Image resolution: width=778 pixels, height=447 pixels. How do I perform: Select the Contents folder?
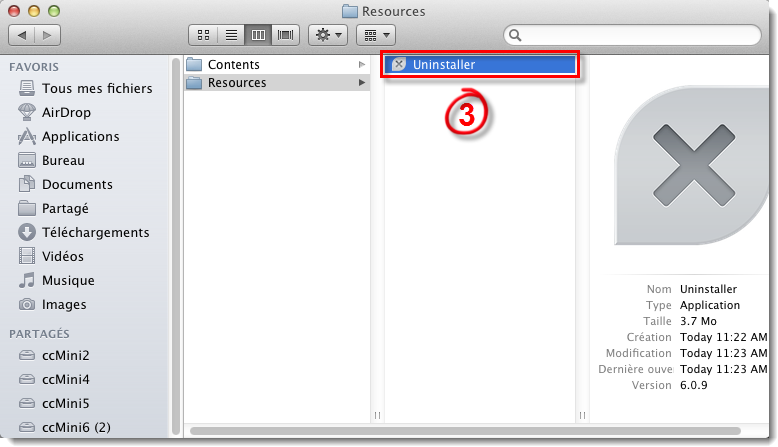tap(277, 64)
